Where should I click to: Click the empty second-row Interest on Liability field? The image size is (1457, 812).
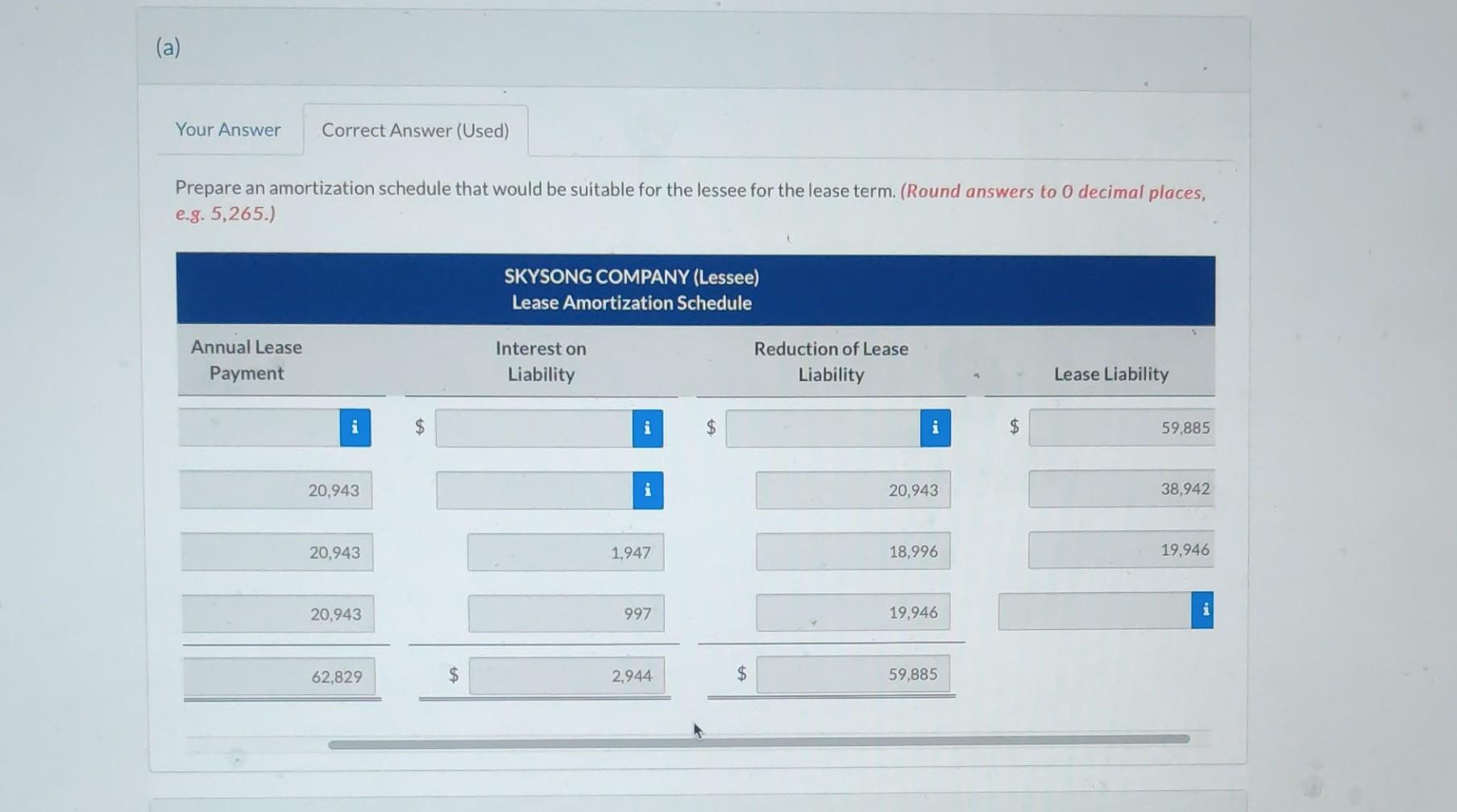(x=532, y=490)
